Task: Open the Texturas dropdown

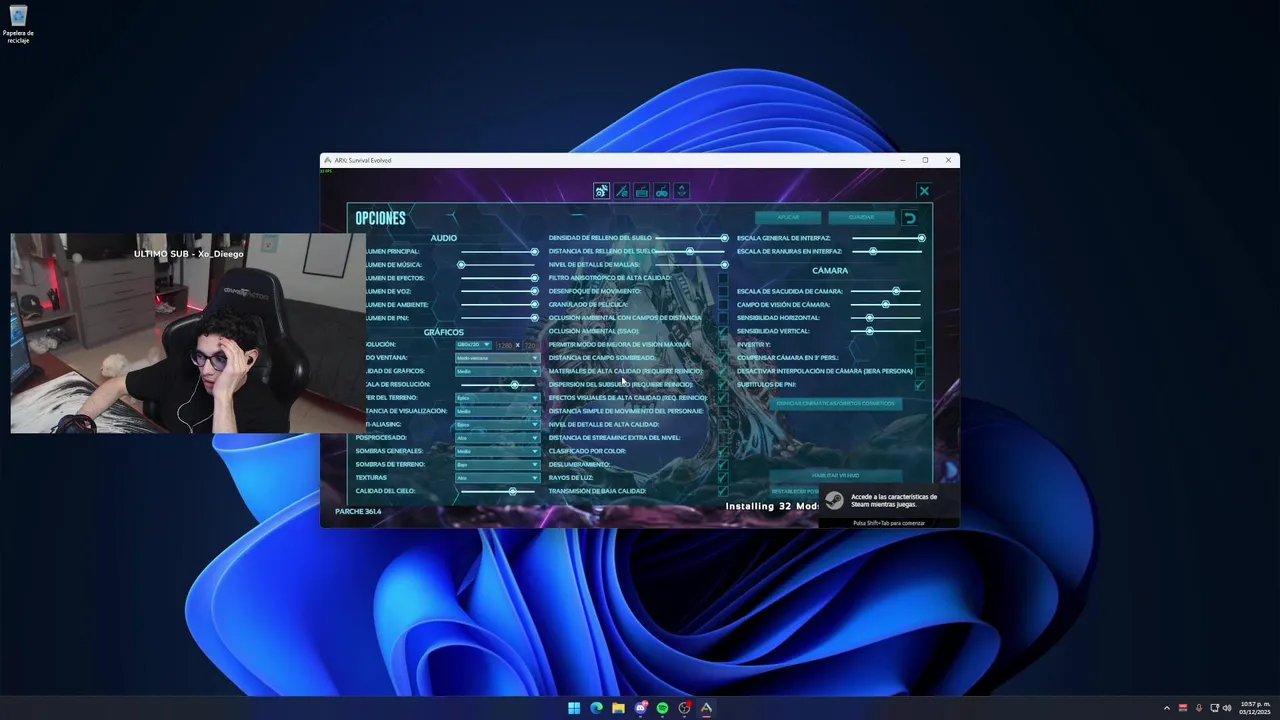Action: pyautogui.click(x=497, y=478)
